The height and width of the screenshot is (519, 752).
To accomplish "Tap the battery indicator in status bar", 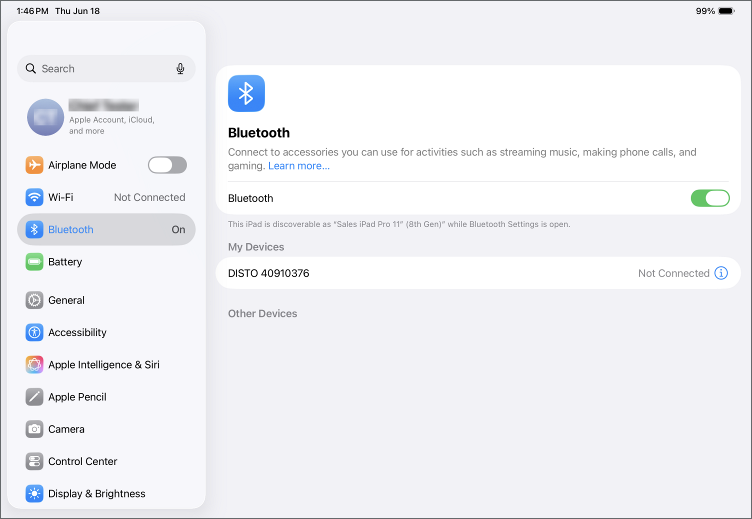I will pyautogui.click(x=727, y=11).
